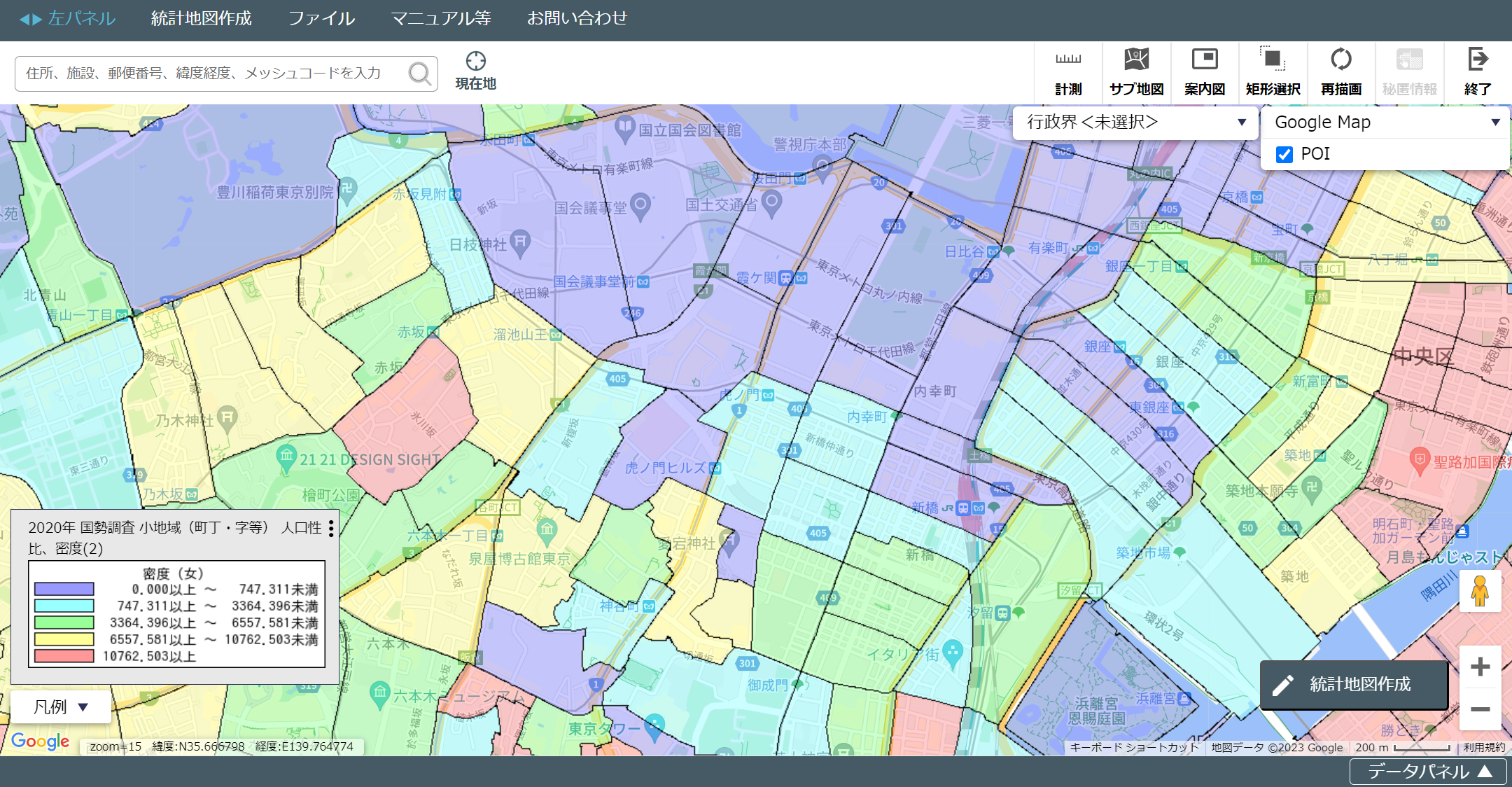
Task: Expand the データパネル data panel
Action: tap(1429, 771)
